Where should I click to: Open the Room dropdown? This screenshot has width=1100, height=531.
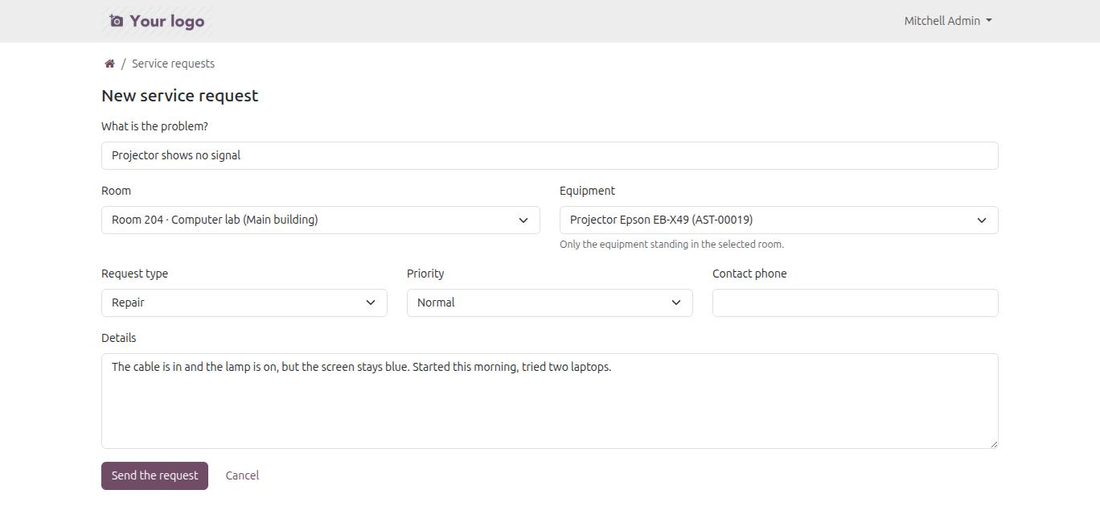click(x=321, y=220)
